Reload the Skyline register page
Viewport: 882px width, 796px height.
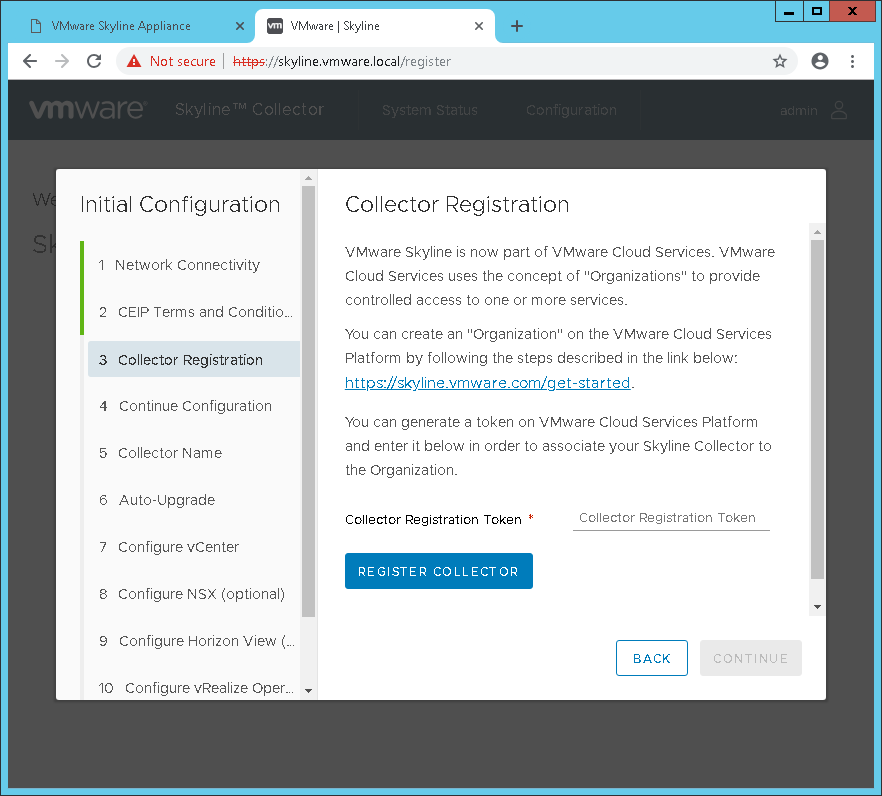click(94, 61)
